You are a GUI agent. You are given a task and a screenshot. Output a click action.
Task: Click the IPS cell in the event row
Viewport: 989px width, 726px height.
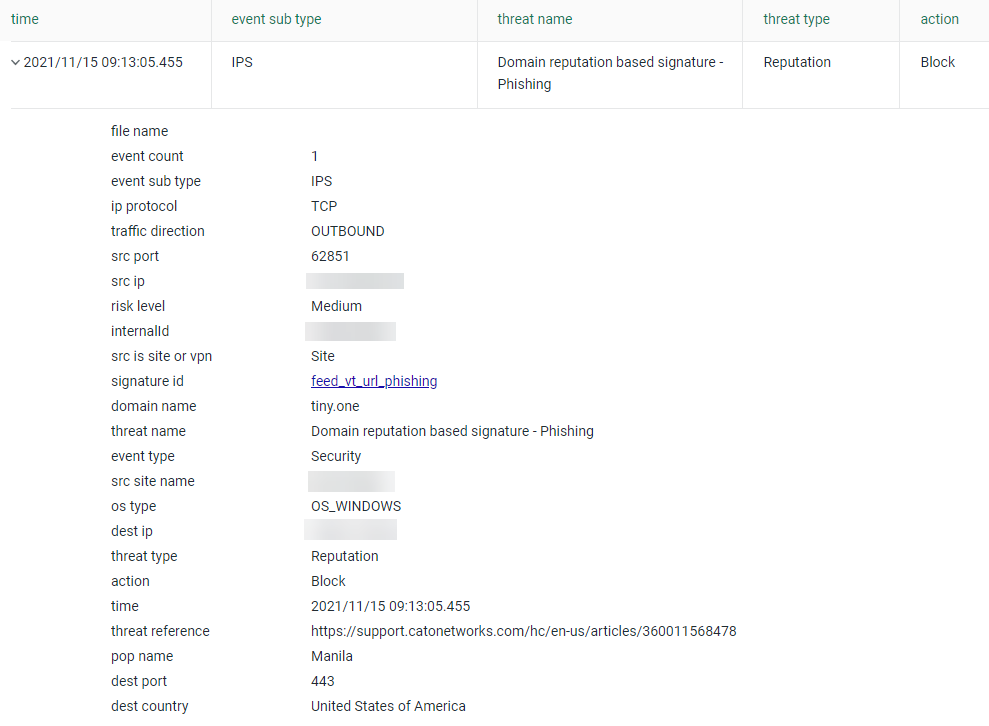point(242,62)
